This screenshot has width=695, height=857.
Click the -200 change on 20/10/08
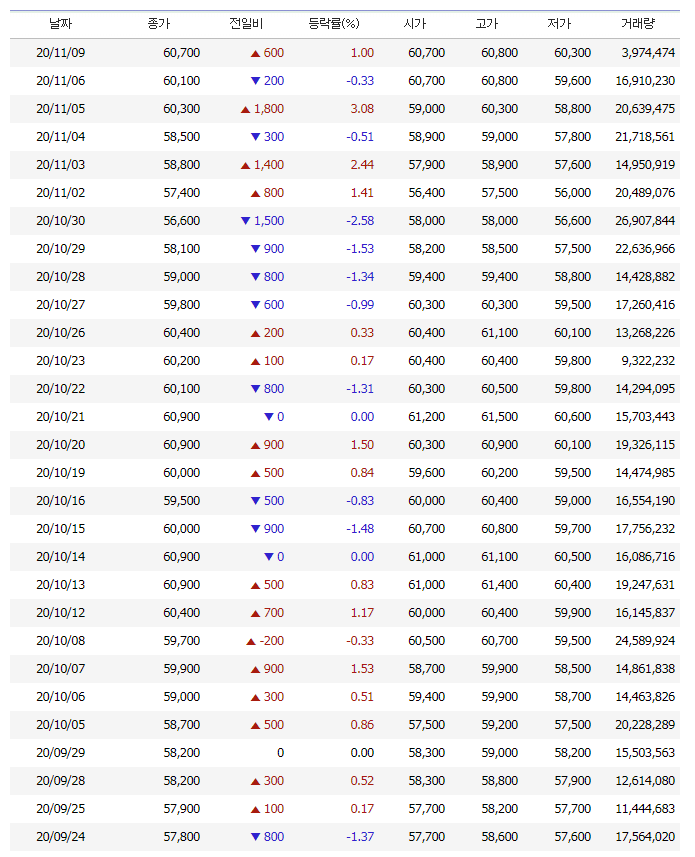coord(265,641)
